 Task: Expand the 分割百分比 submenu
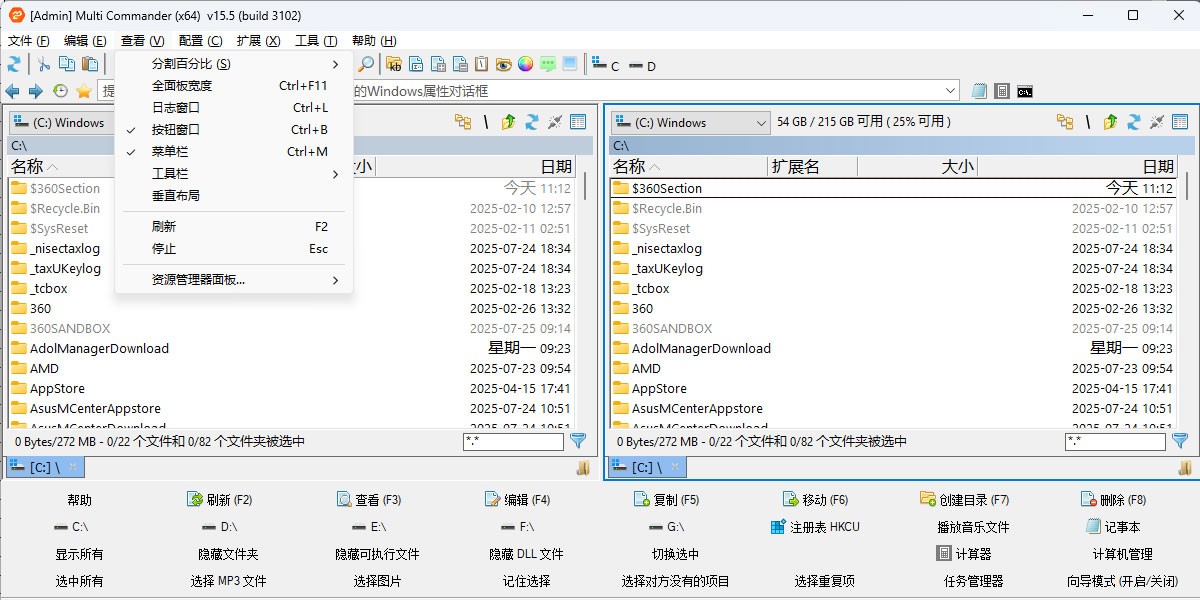point(190,63)
